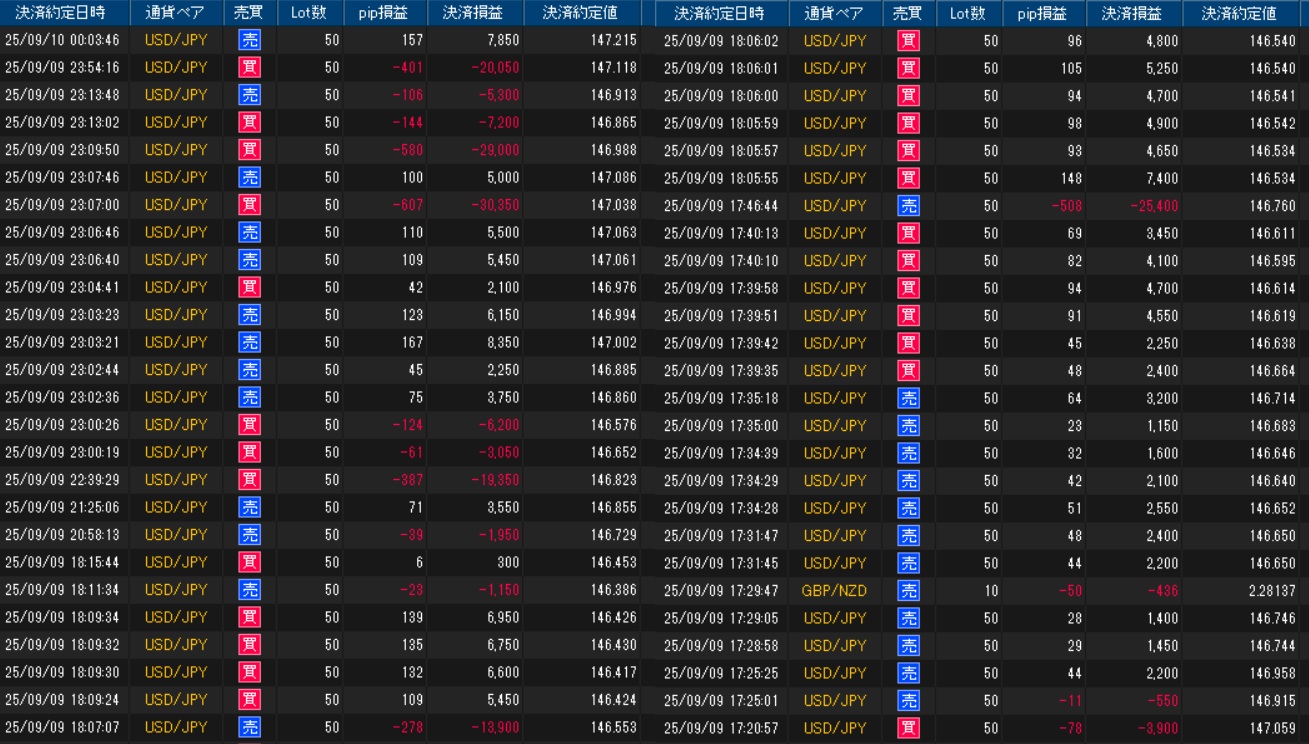Click the 売 badge in the 18:07:07 row

click(249, 727)
